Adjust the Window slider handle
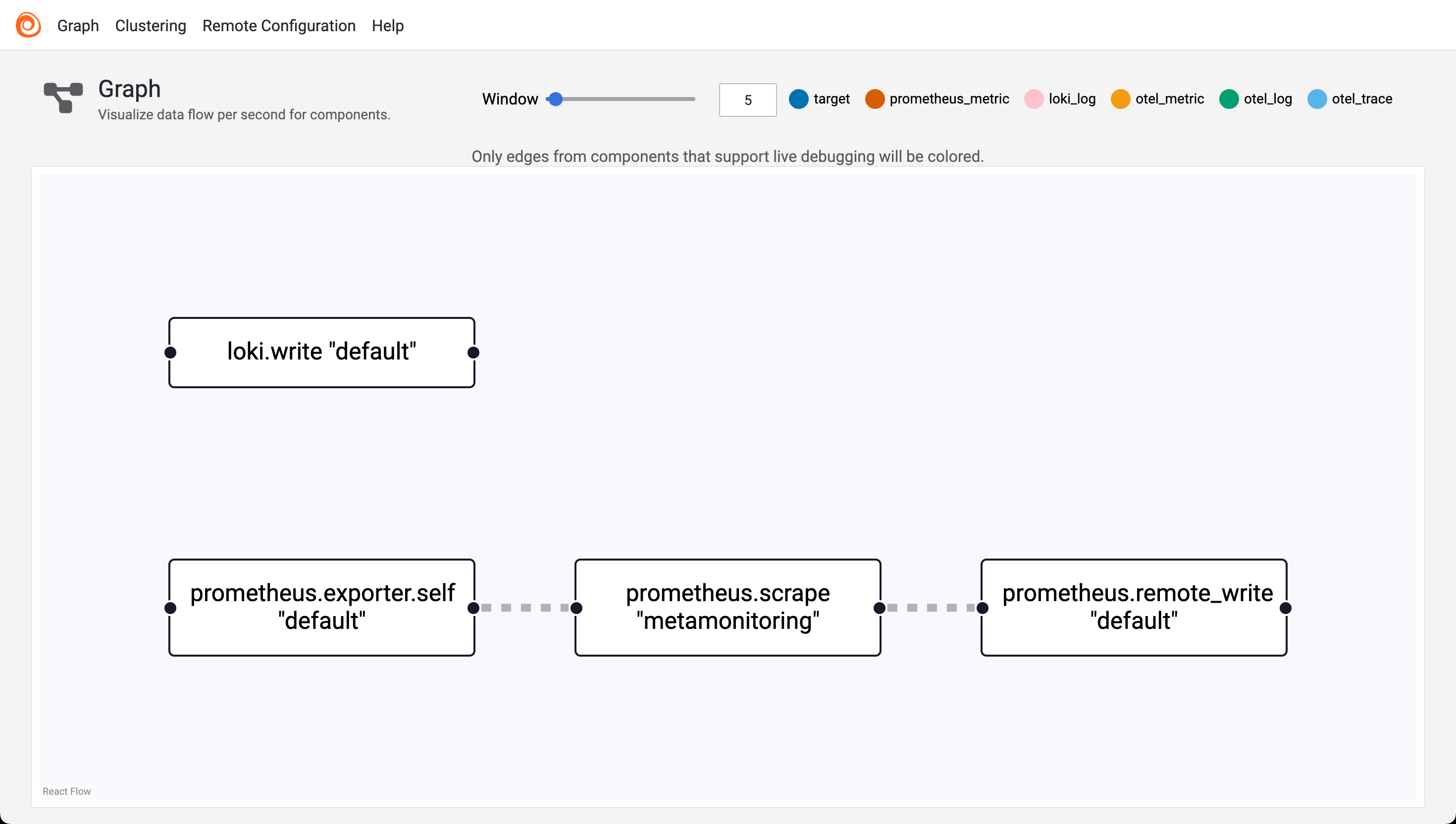 (556, 99)
